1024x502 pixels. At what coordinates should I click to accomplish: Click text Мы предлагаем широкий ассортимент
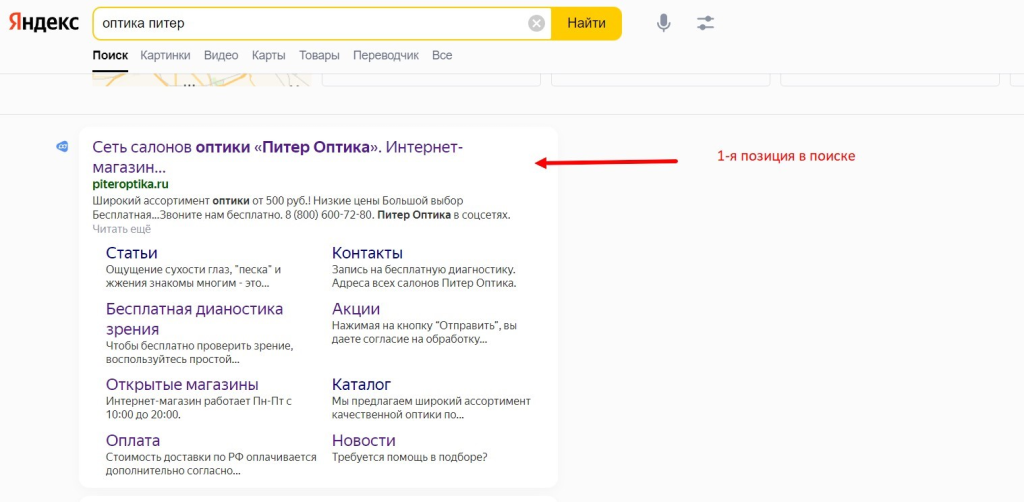click(x=431, y=401)
